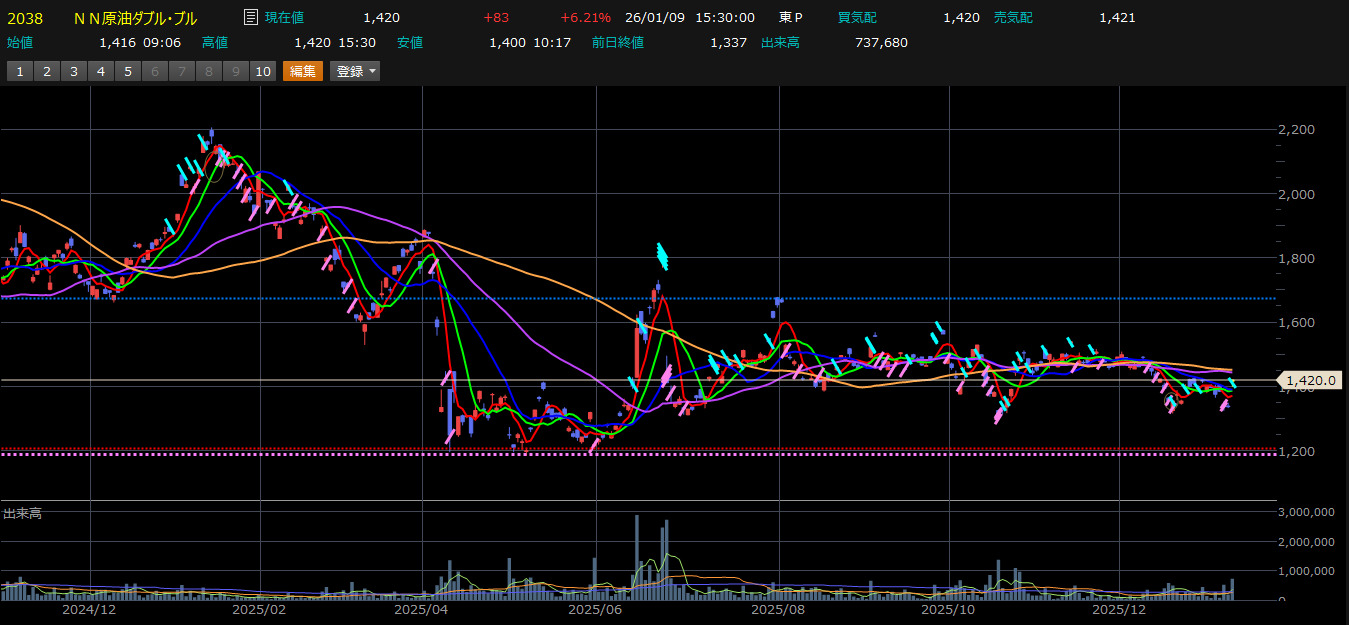Click the 2025/10 date label on time axis

tap(948, 608)
